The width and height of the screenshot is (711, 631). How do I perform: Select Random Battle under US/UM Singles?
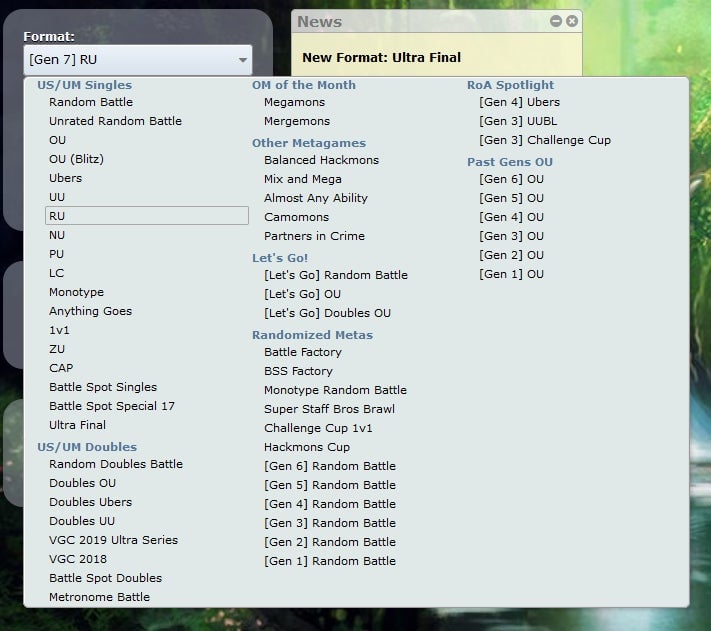click(x=91, y=102)
